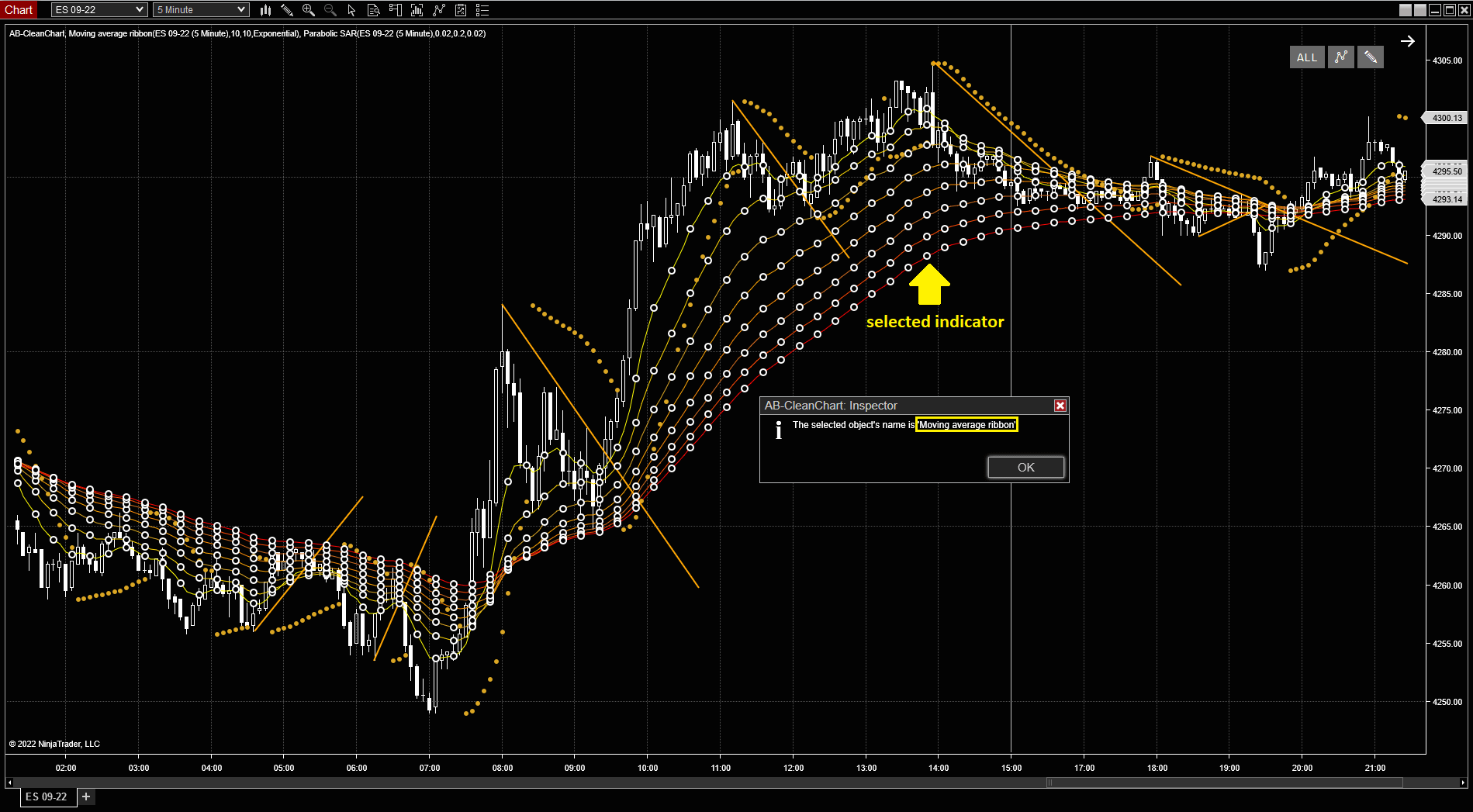
Task: Select the Drawing Tools pencil in the top toolbar
Action: click(287, 10)
